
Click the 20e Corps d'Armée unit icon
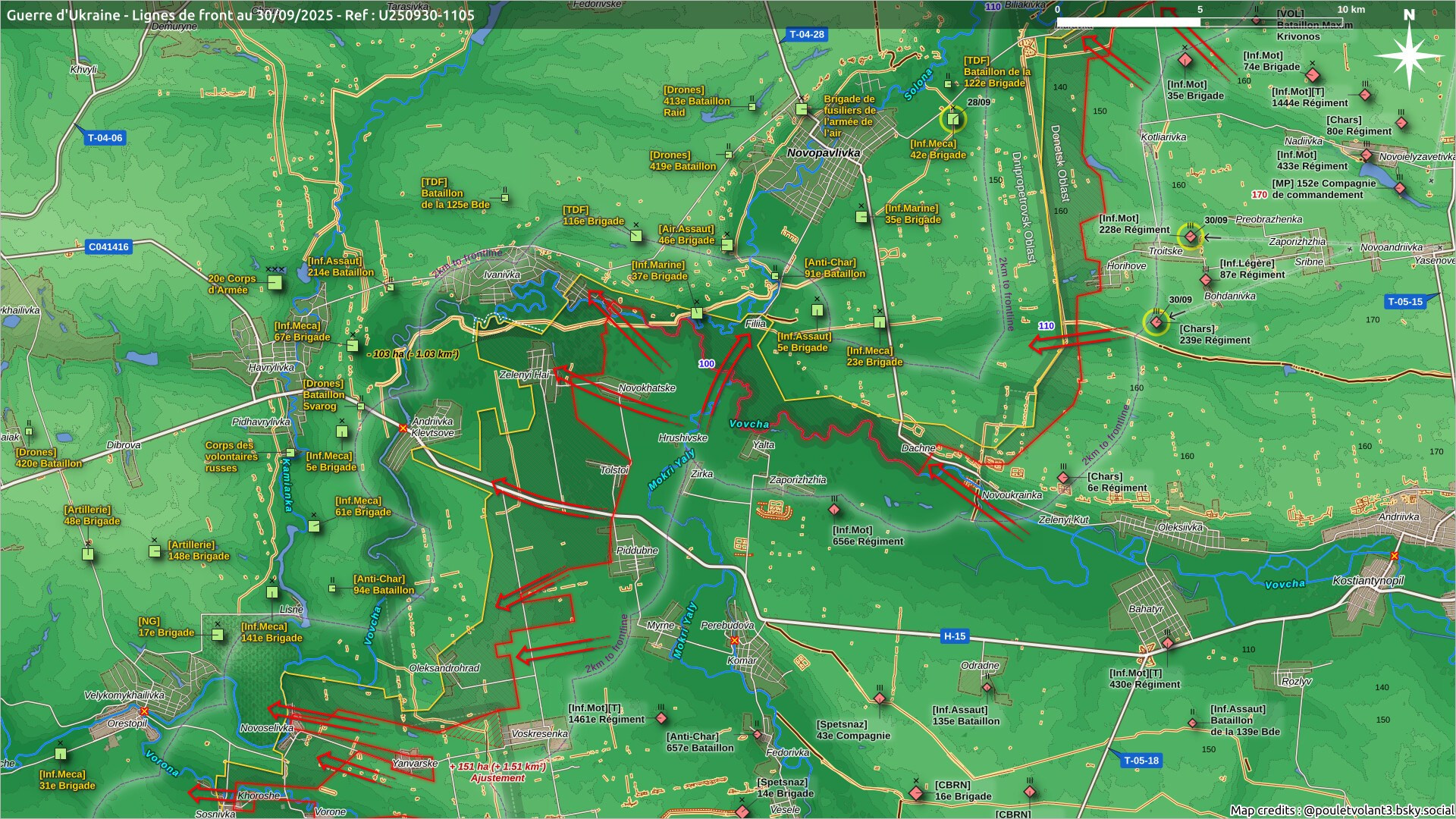(275, 283)
